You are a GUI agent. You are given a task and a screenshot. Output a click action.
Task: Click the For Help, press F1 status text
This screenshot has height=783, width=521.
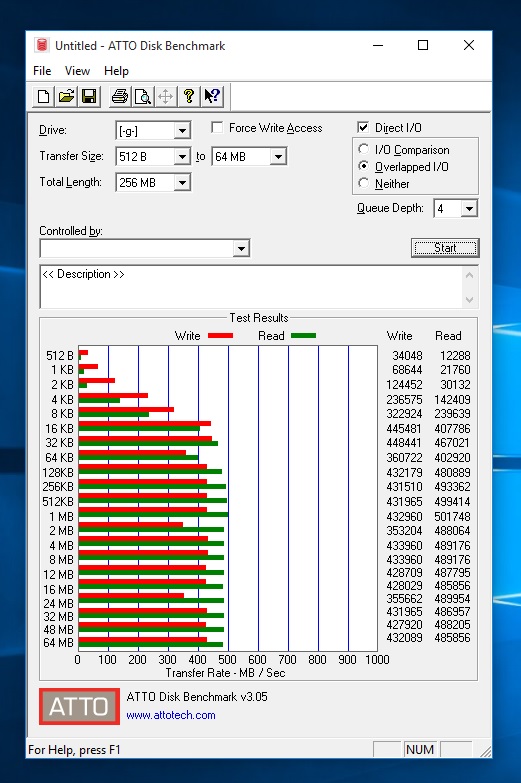(x=74, y=750)
